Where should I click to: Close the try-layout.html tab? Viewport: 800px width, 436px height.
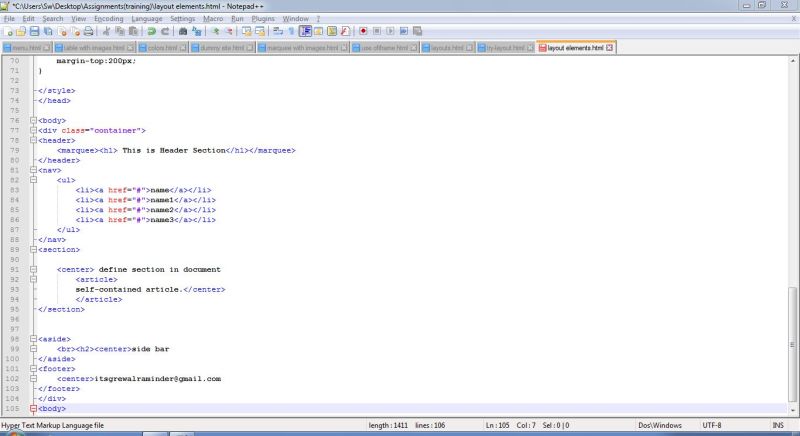tap(530, 48)
